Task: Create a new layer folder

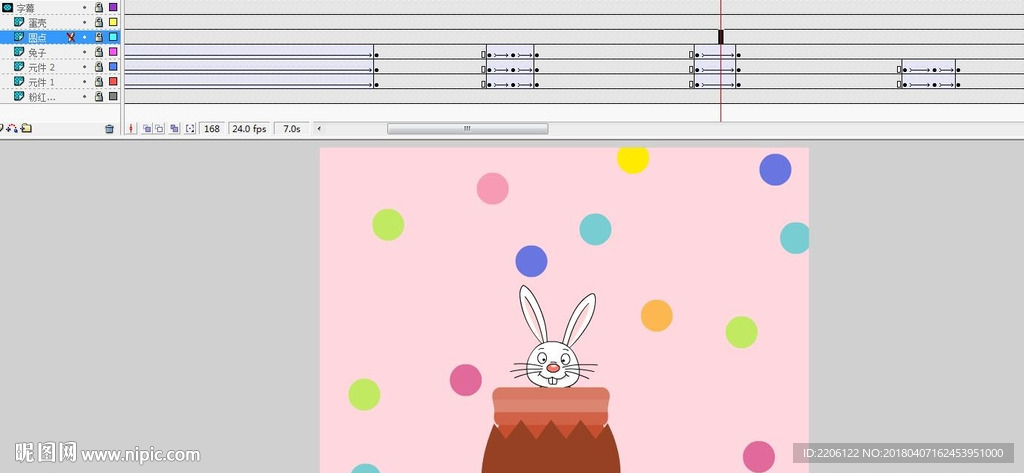Action: tap(26, 128)
